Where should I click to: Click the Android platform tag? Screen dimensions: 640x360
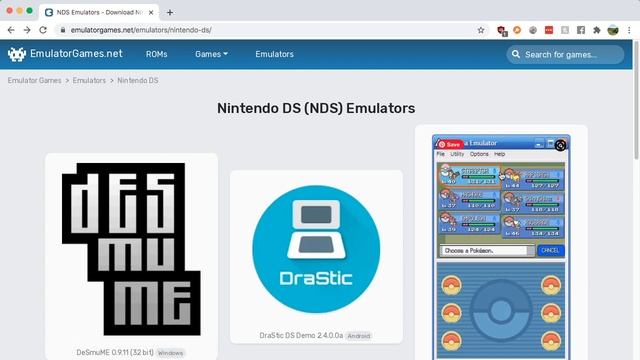[x=359, y=336]
